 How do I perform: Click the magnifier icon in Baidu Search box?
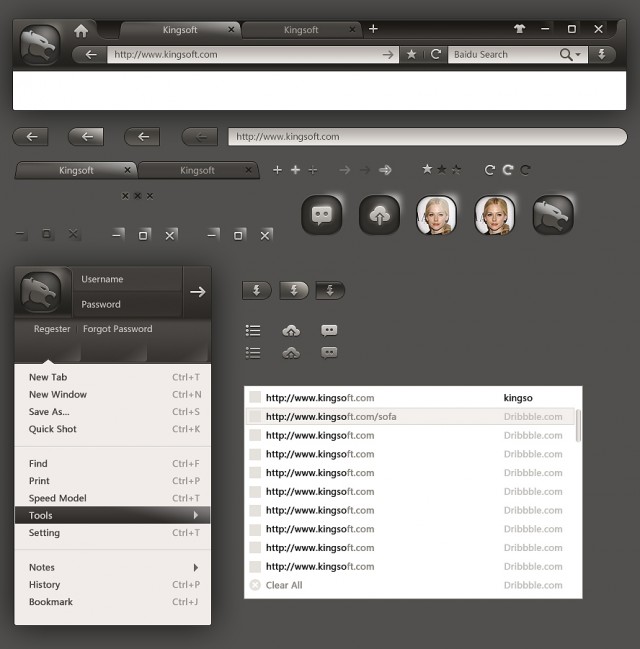pyautogui.click(x=565, y=55)
